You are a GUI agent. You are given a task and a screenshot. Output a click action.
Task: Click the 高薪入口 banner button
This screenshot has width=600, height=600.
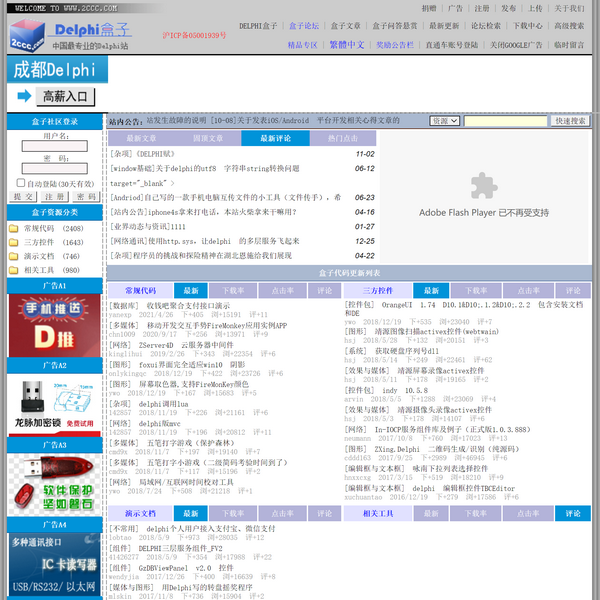[67, 97]
